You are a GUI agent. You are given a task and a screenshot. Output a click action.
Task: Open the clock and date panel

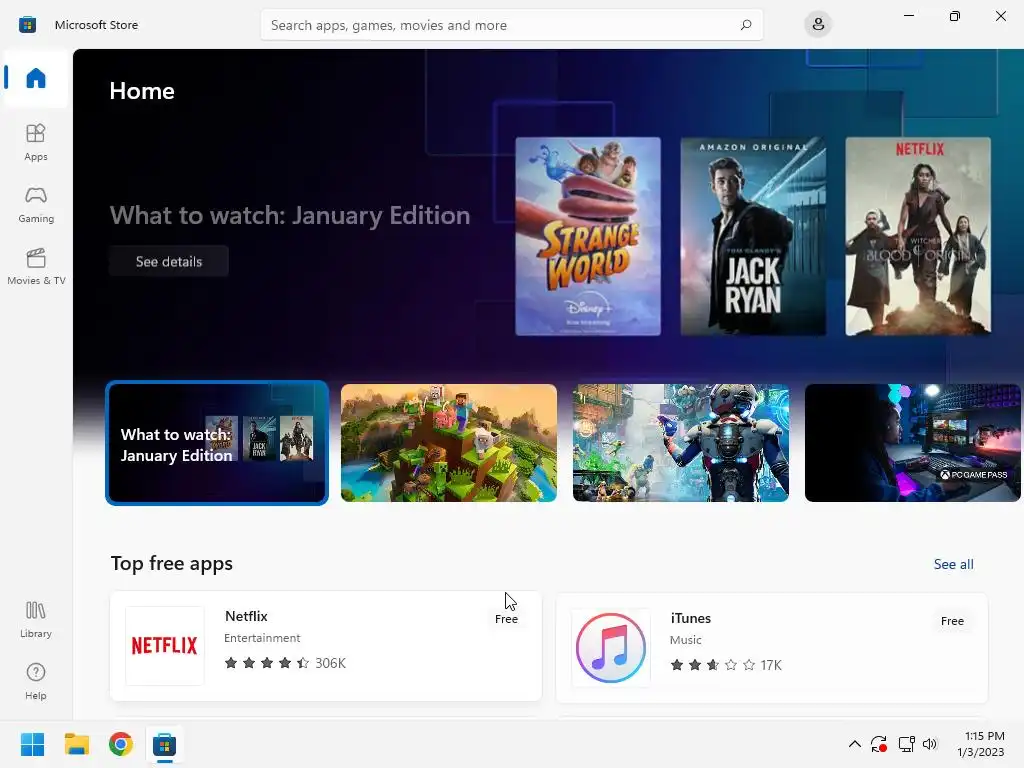click(981, 744)
